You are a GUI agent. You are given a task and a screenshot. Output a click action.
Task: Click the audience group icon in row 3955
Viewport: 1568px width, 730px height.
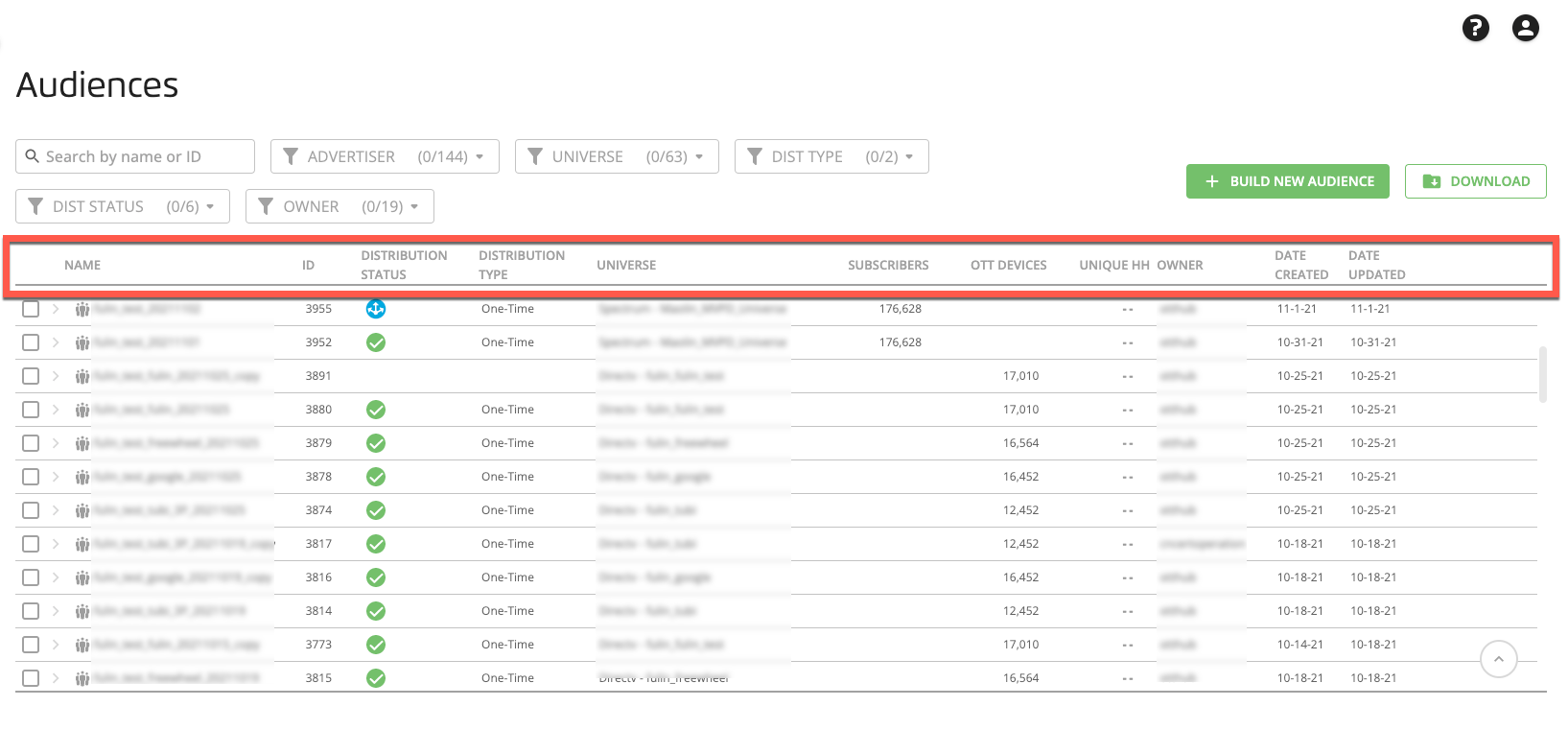tap(82, 309)
